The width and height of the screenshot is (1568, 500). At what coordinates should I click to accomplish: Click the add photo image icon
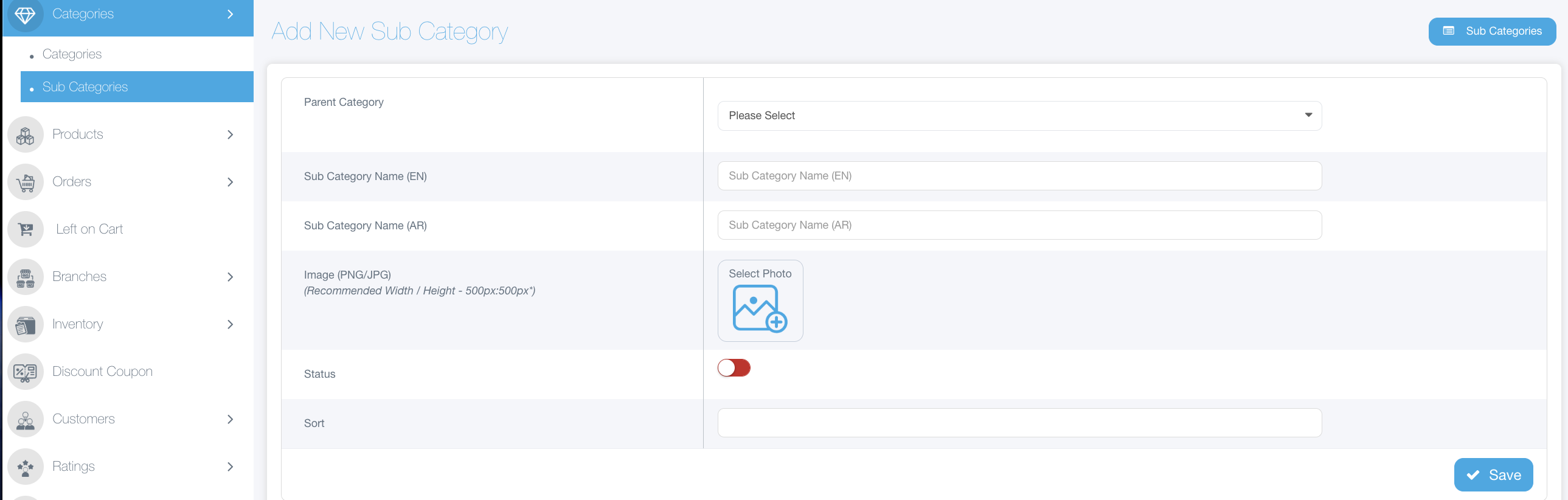coord(760,309)
